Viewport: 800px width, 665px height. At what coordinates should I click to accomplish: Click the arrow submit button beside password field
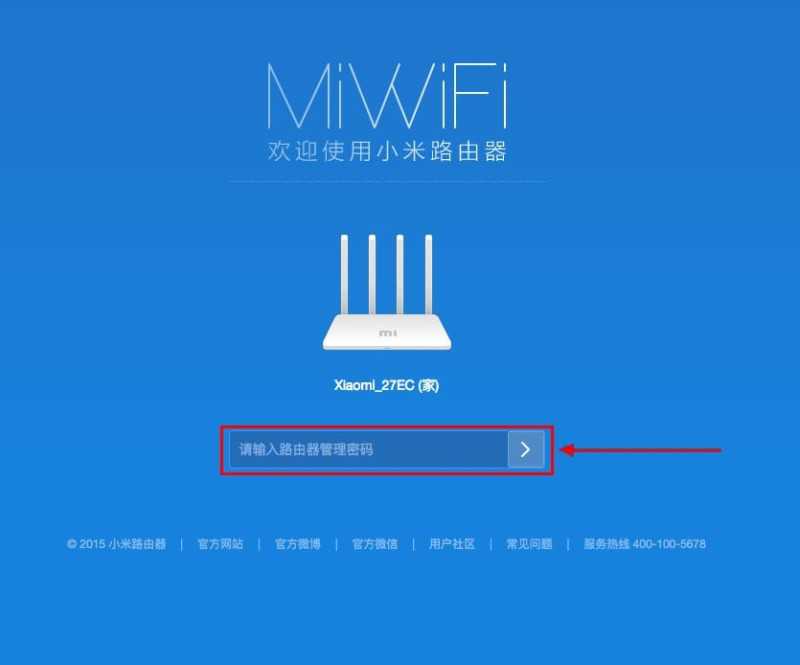pos(526,449)
